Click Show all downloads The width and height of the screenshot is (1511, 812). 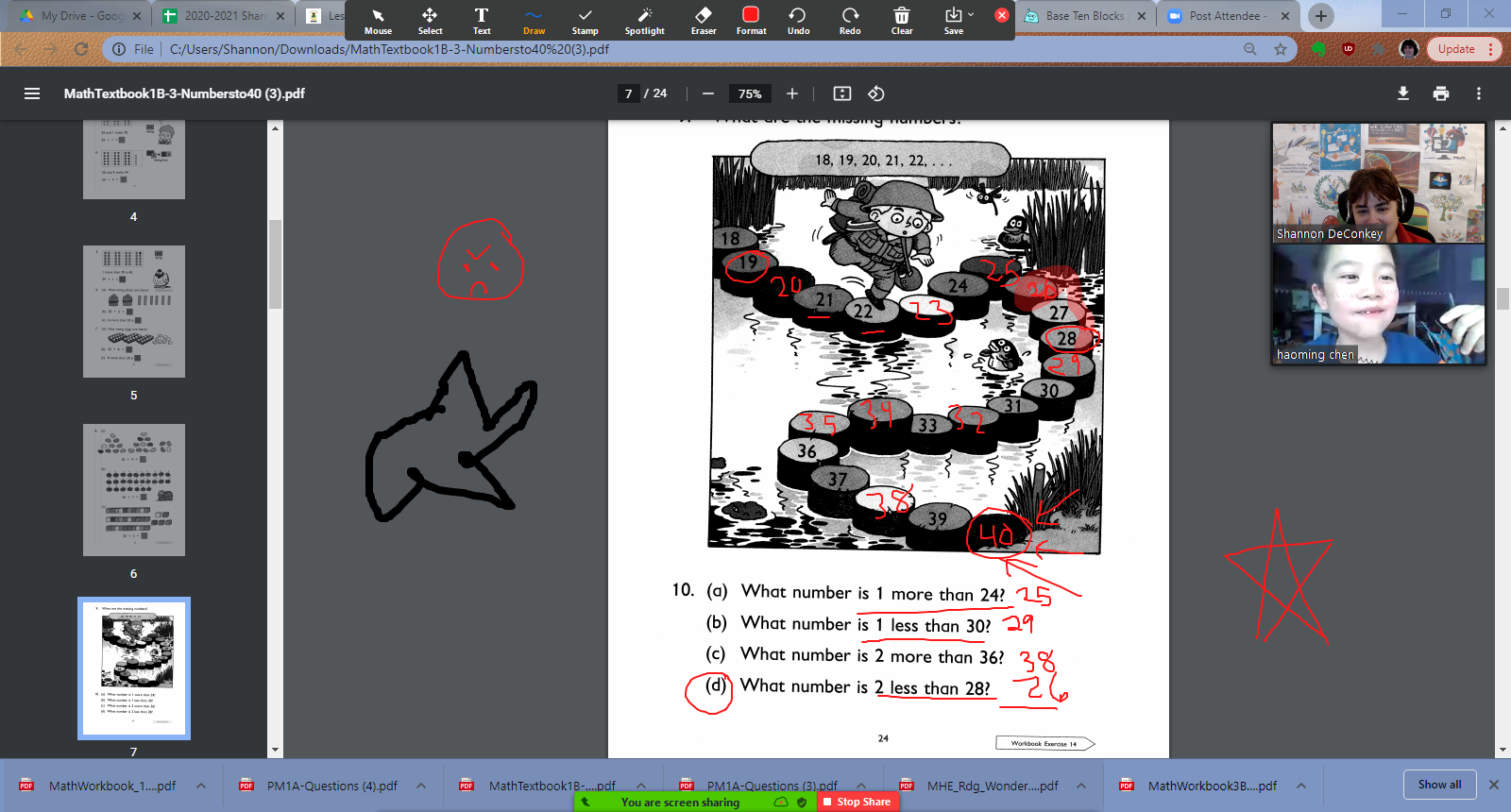click(x=1439, y=785)
